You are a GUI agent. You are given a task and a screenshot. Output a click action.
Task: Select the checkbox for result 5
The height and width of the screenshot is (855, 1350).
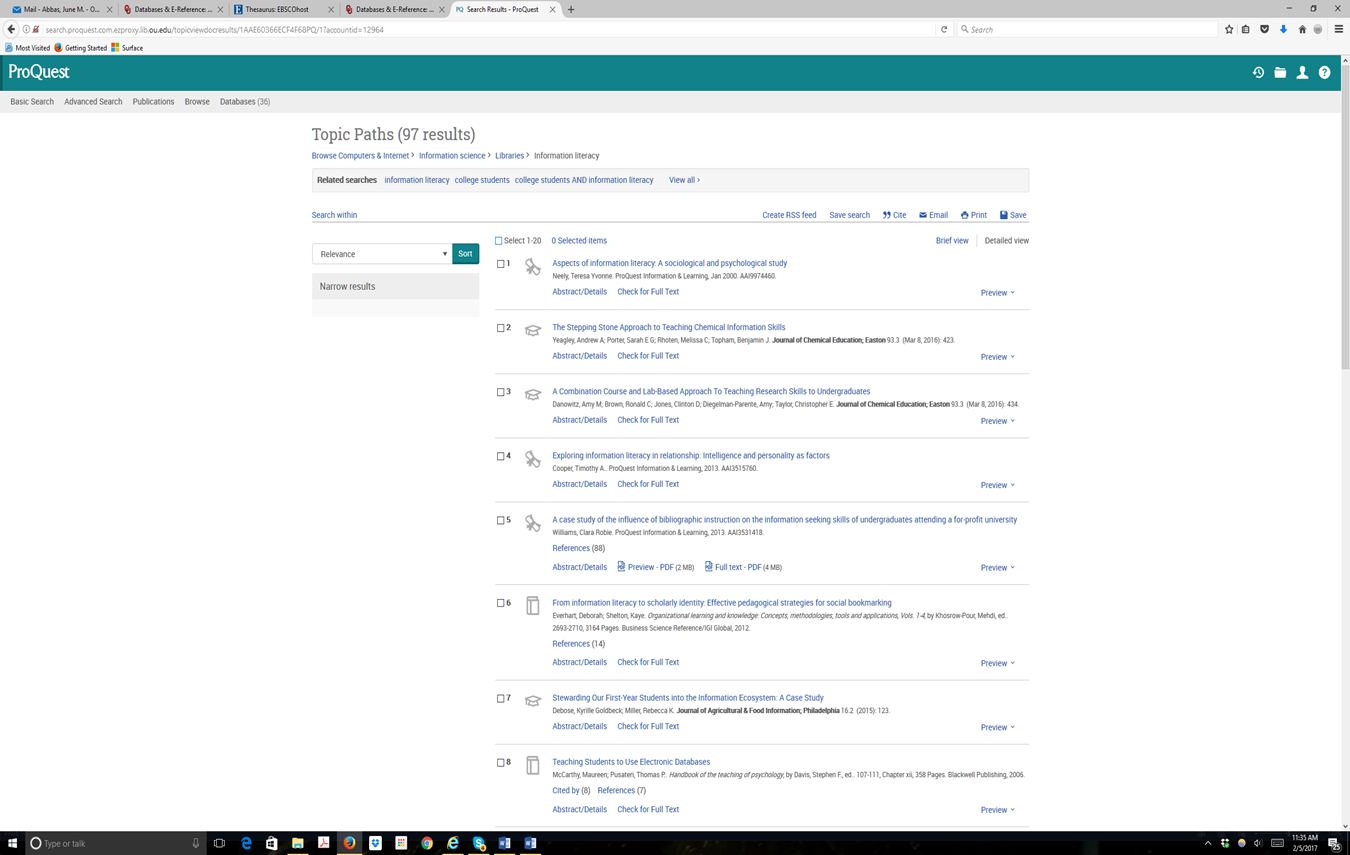tap(501, 521)
